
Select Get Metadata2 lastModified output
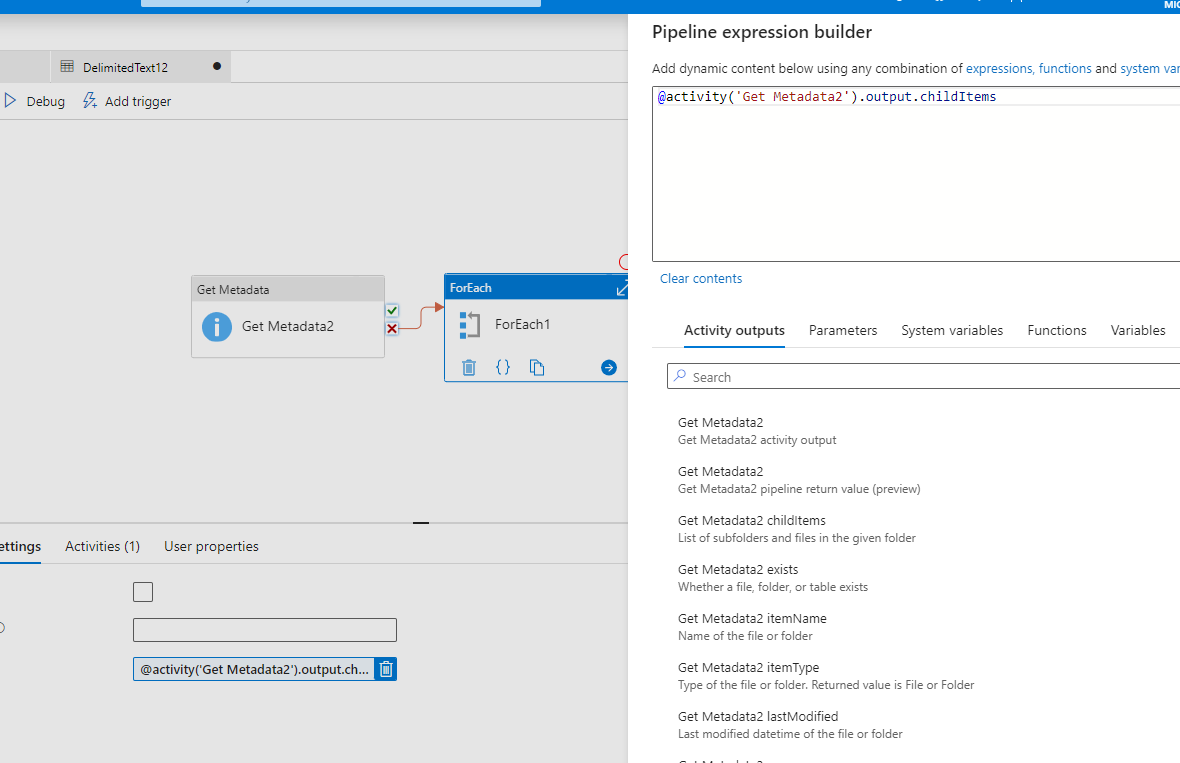coord(790,725)
